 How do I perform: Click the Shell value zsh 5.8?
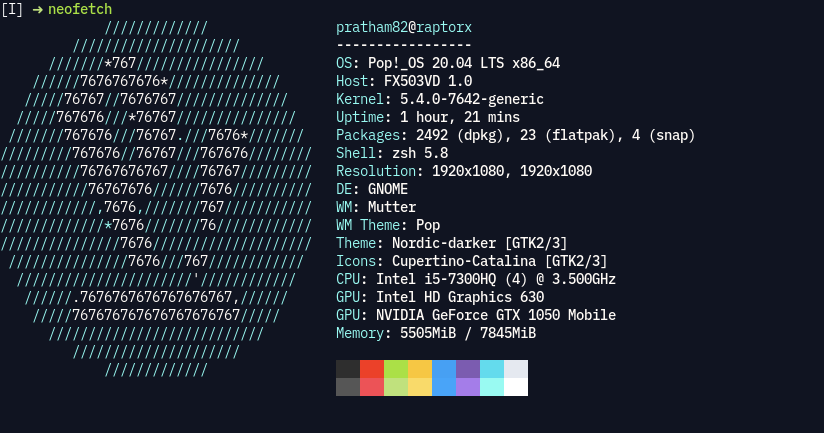coord(420,153)
